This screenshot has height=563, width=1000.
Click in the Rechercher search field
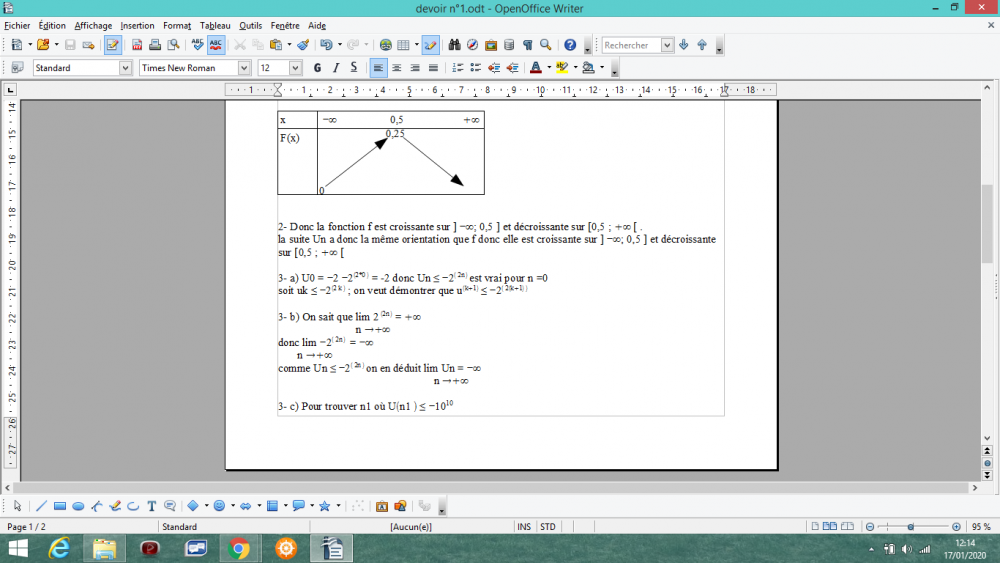tap(637, 45)
